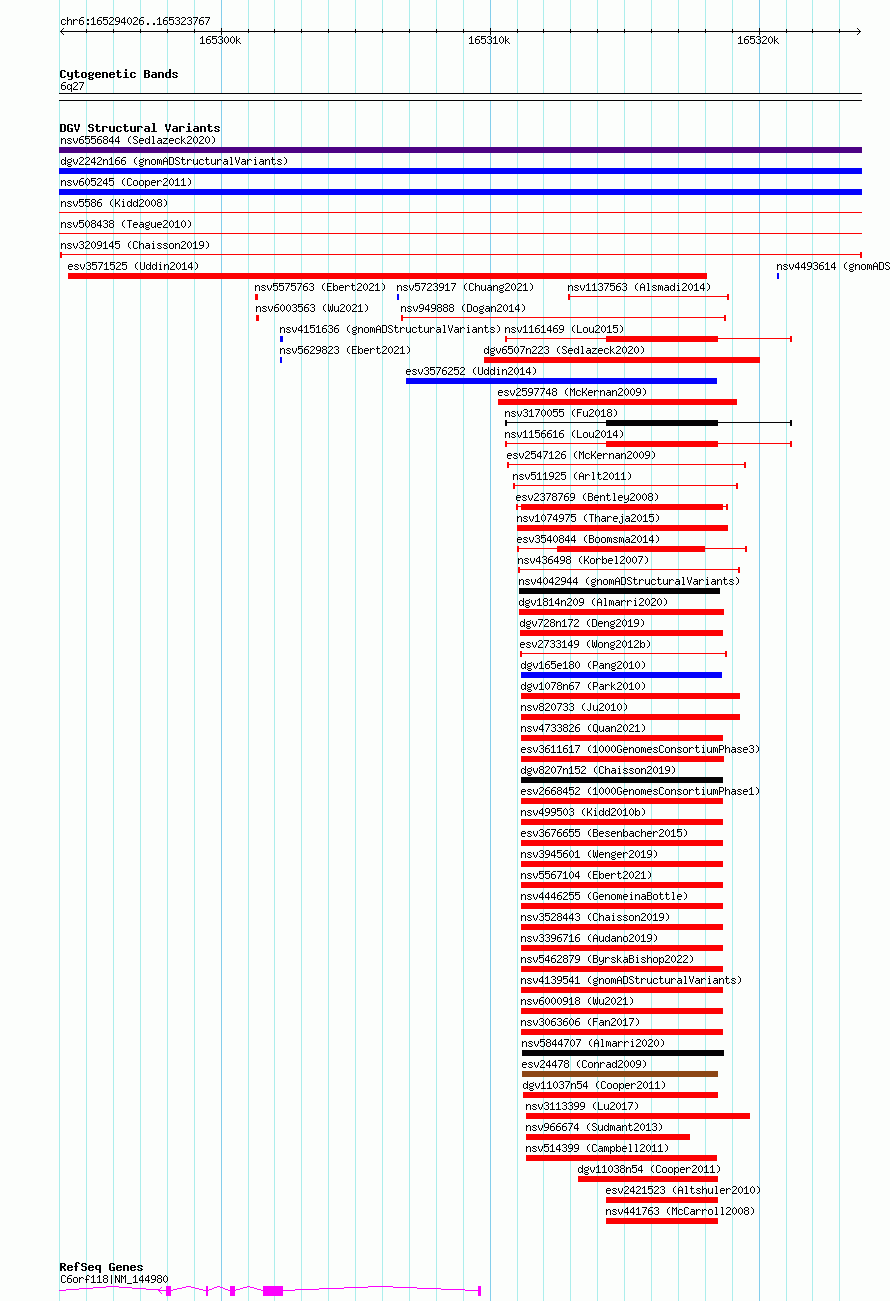Click variant nsv441763 (McCarroll2008)
The height and width of the screenshot is (1301, 890).
(680, 1211)
